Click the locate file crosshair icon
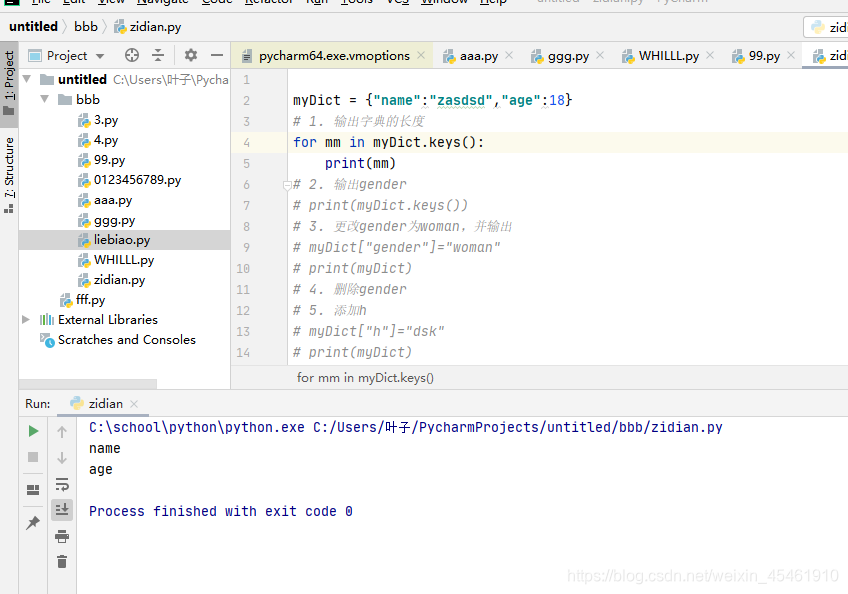The height and width of the screenshot is (594, 848). click(x=132, y=55)
